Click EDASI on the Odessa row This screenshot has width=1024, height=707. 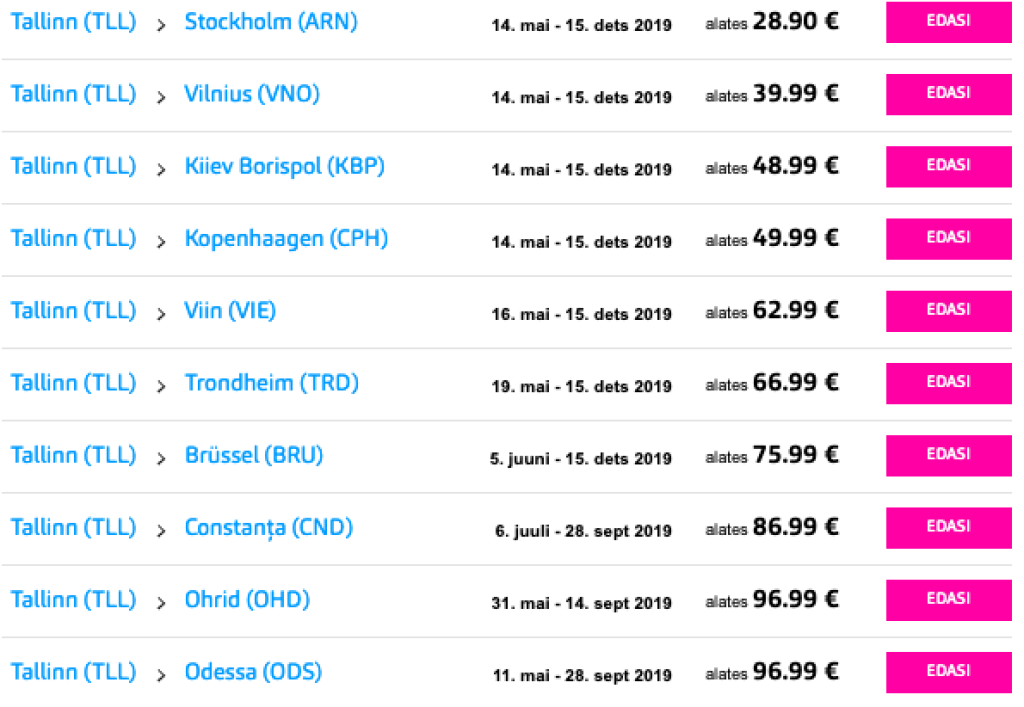click(x=948, y=672)
